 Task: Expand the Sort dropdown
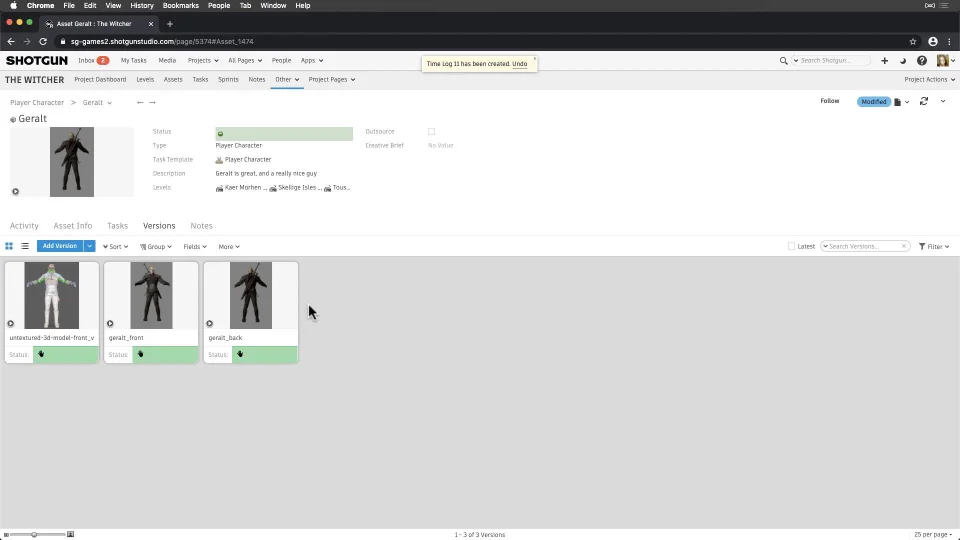pos(115,247)
